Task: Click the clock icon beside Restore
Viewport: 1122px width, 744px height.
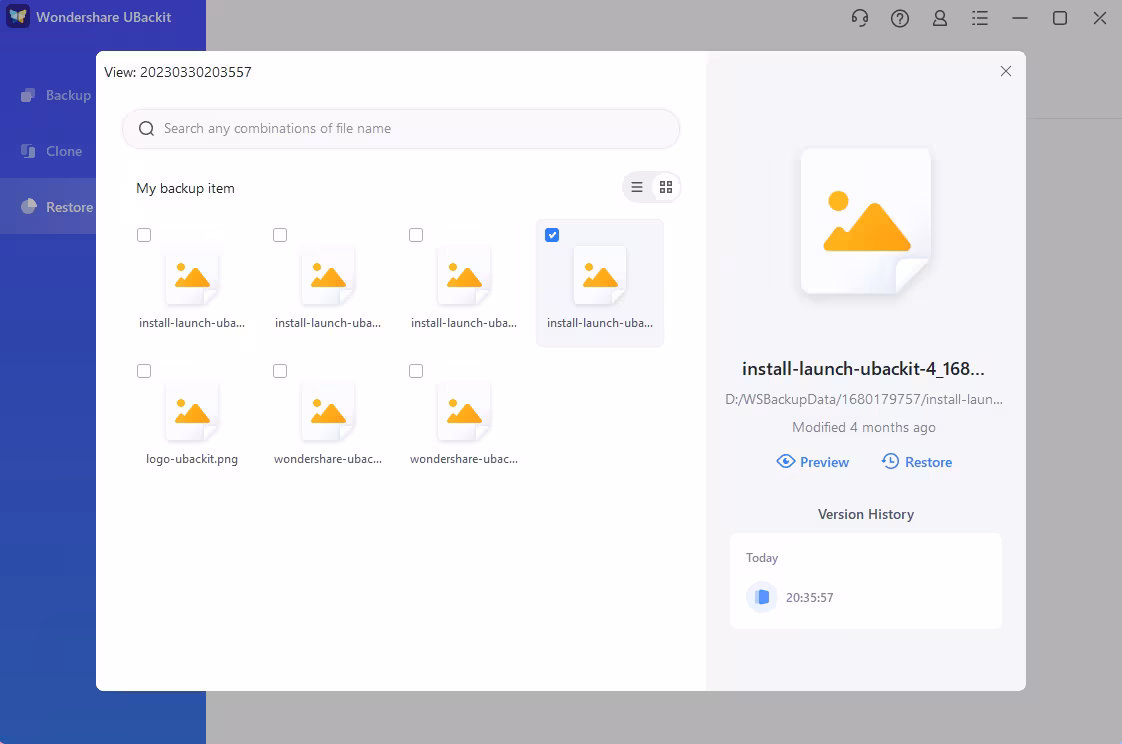Action: 890,461
